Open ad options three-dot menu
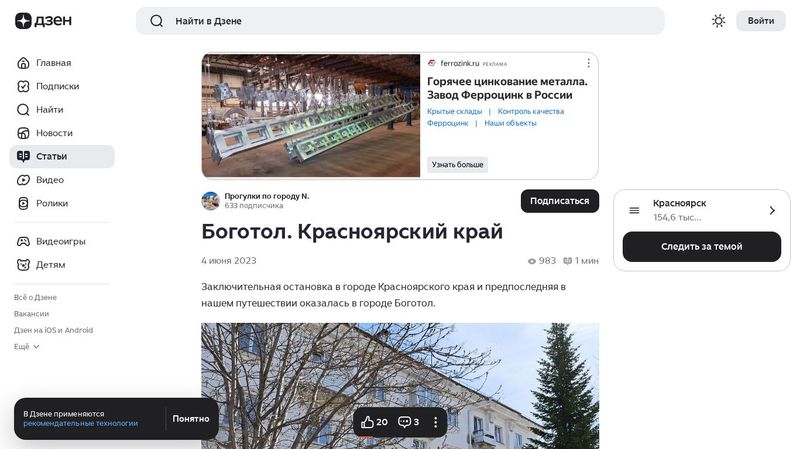 click(x=588, y=63)
